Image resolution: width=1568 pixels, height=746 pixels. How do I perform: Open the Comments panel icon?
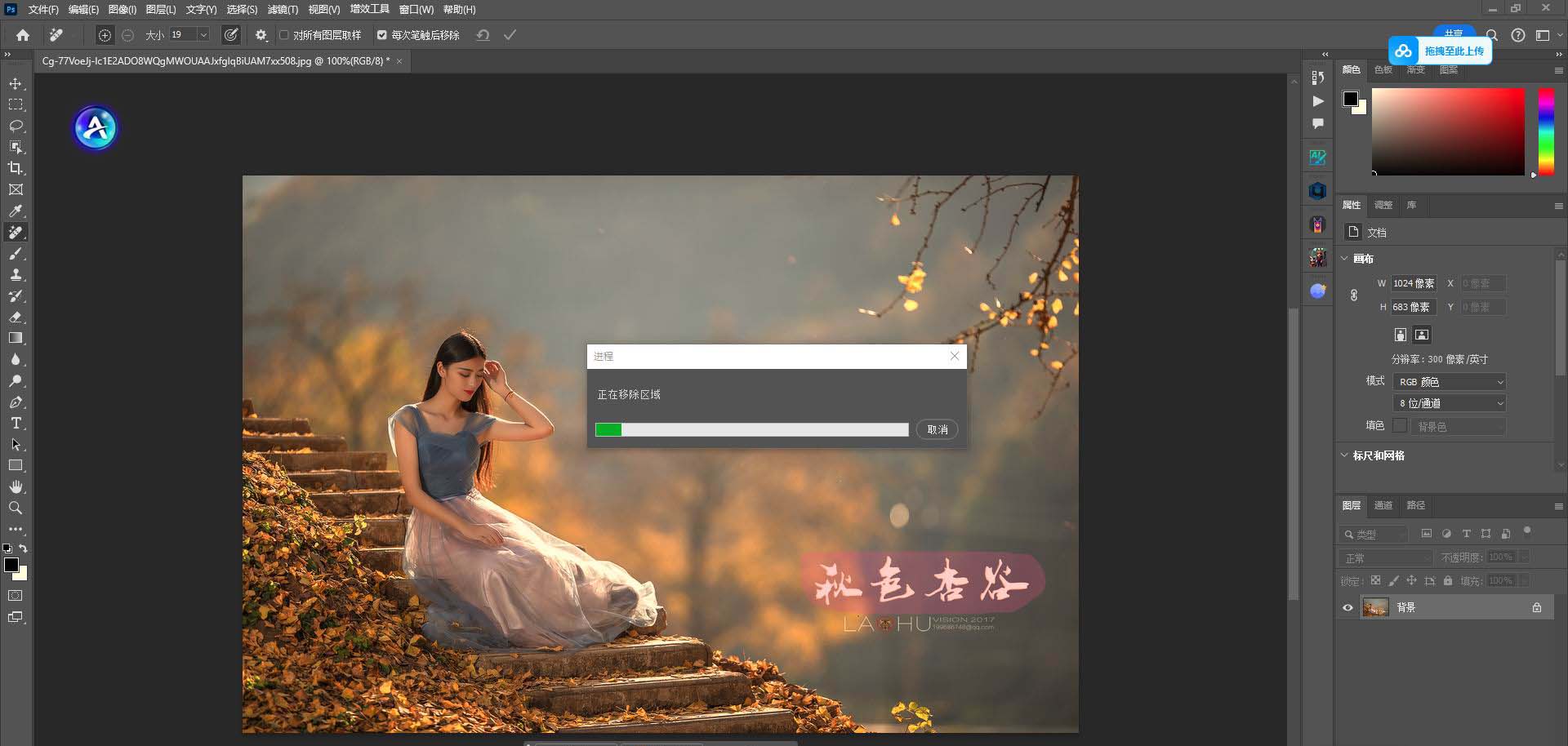click(1317, 123)
